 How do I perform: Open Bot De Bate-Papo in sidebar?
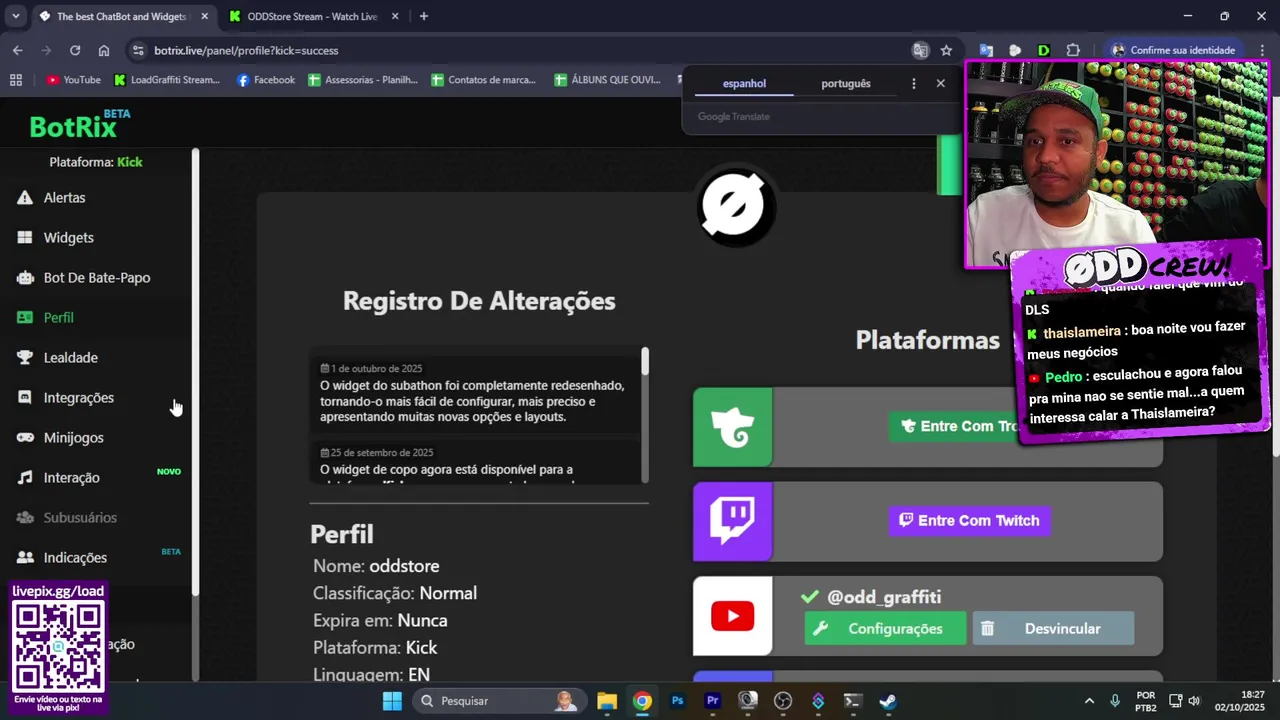pyautogui.click(x=96, y=278)
